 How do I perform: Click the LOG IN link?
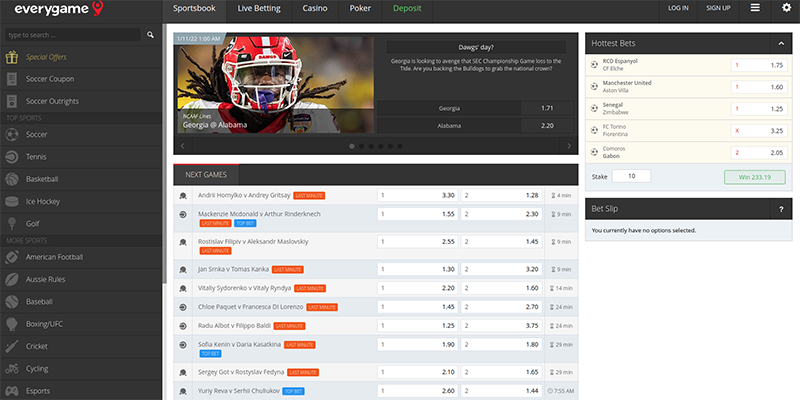678,8
